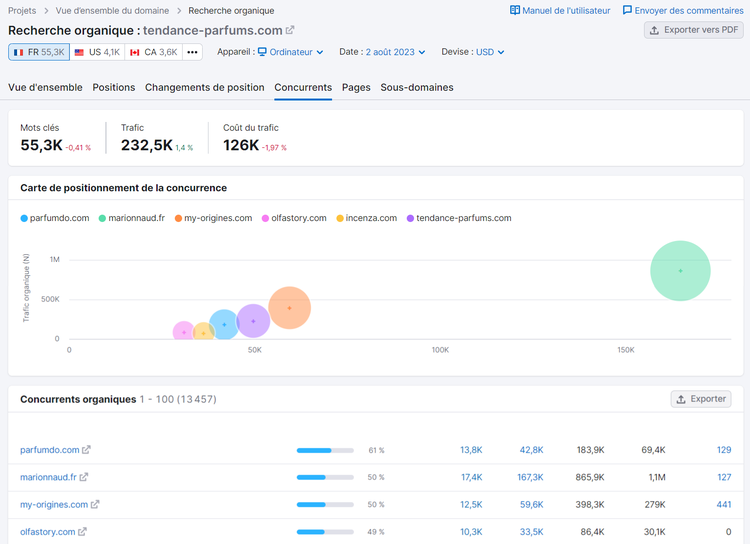750x544 pixels.
Task: Select the CA 3,6K database
Action: coord(154,52)
